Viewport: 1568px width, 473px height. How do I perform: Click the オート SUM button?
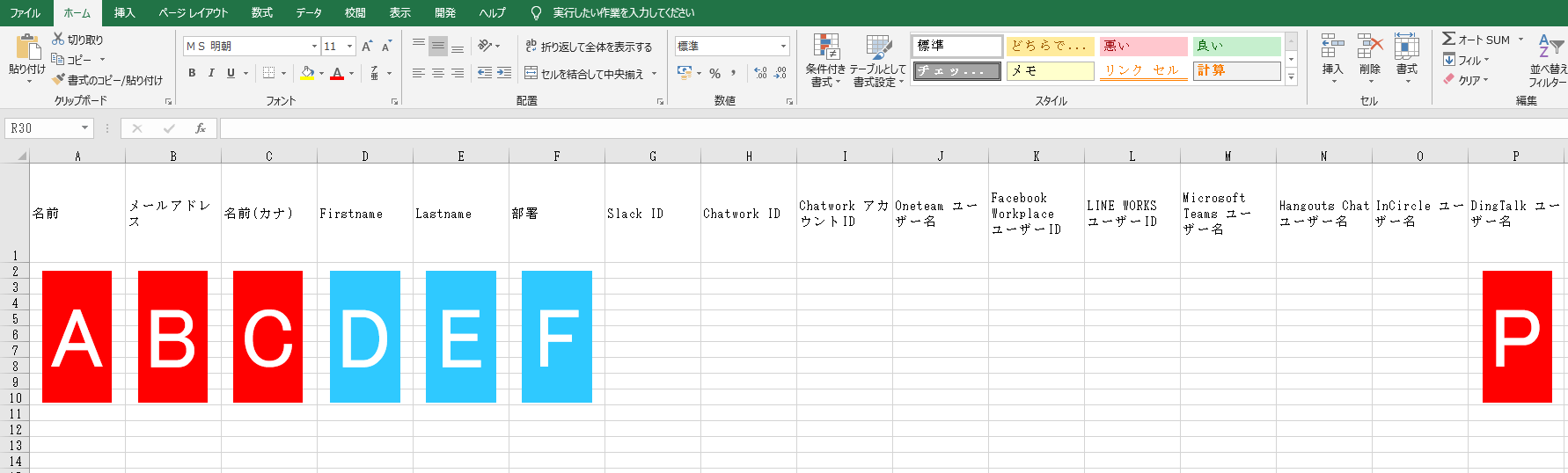[1476, 40]
